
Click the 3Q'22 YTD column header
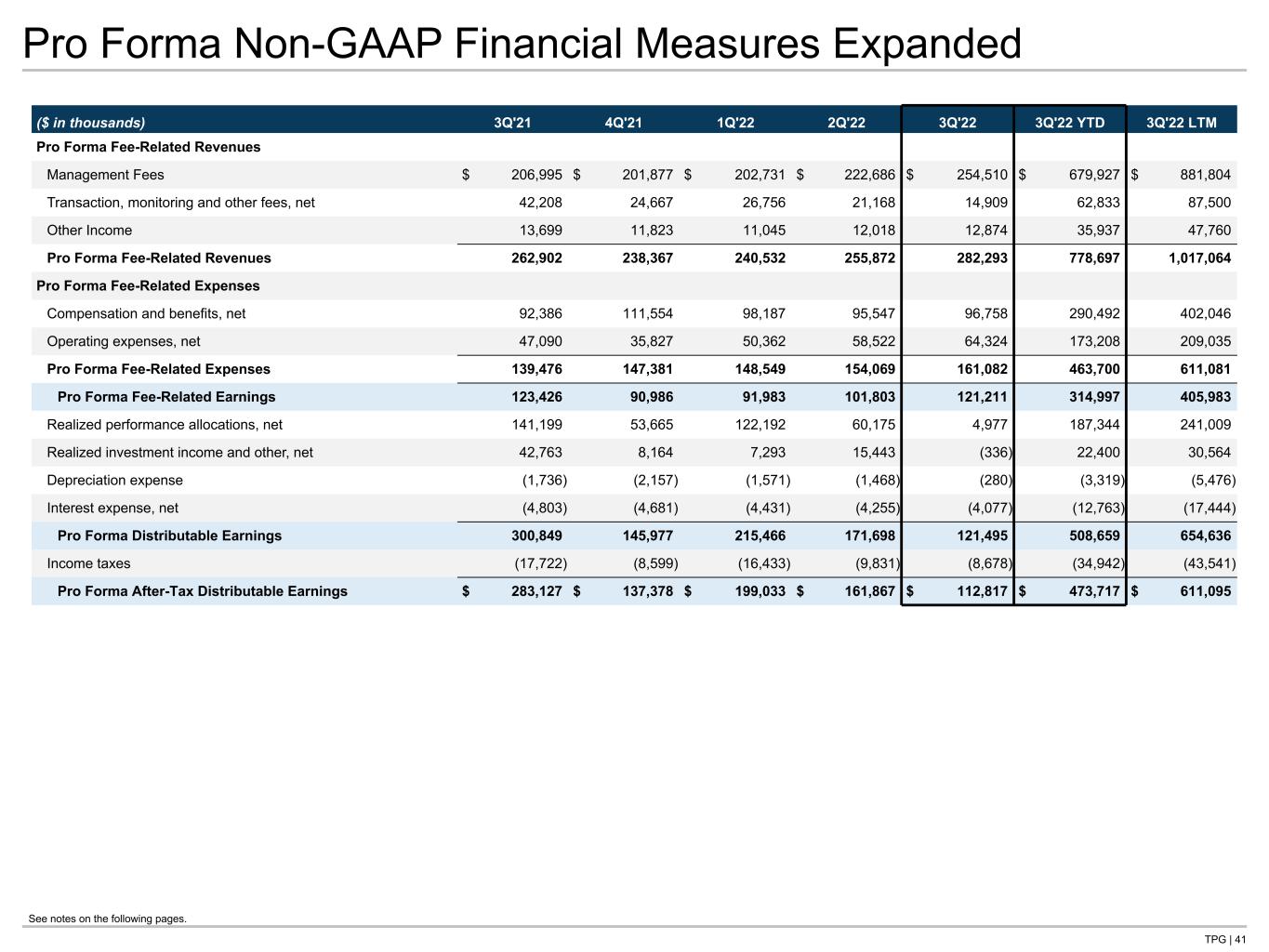pos(1070,123)
